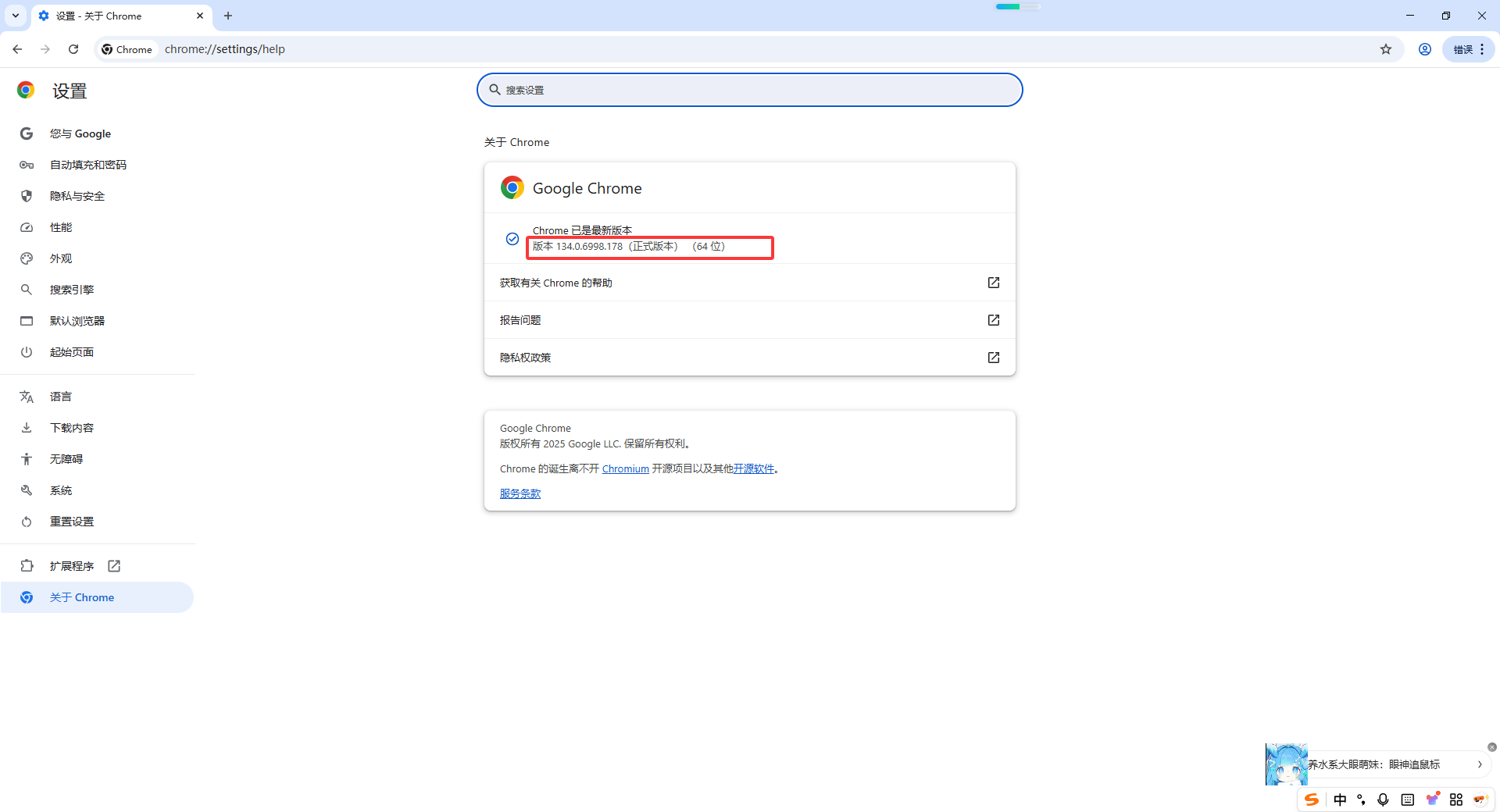Click the Sogou S input method icon
This screenshot has height=812, width=1500.
tap(1312, 800)
